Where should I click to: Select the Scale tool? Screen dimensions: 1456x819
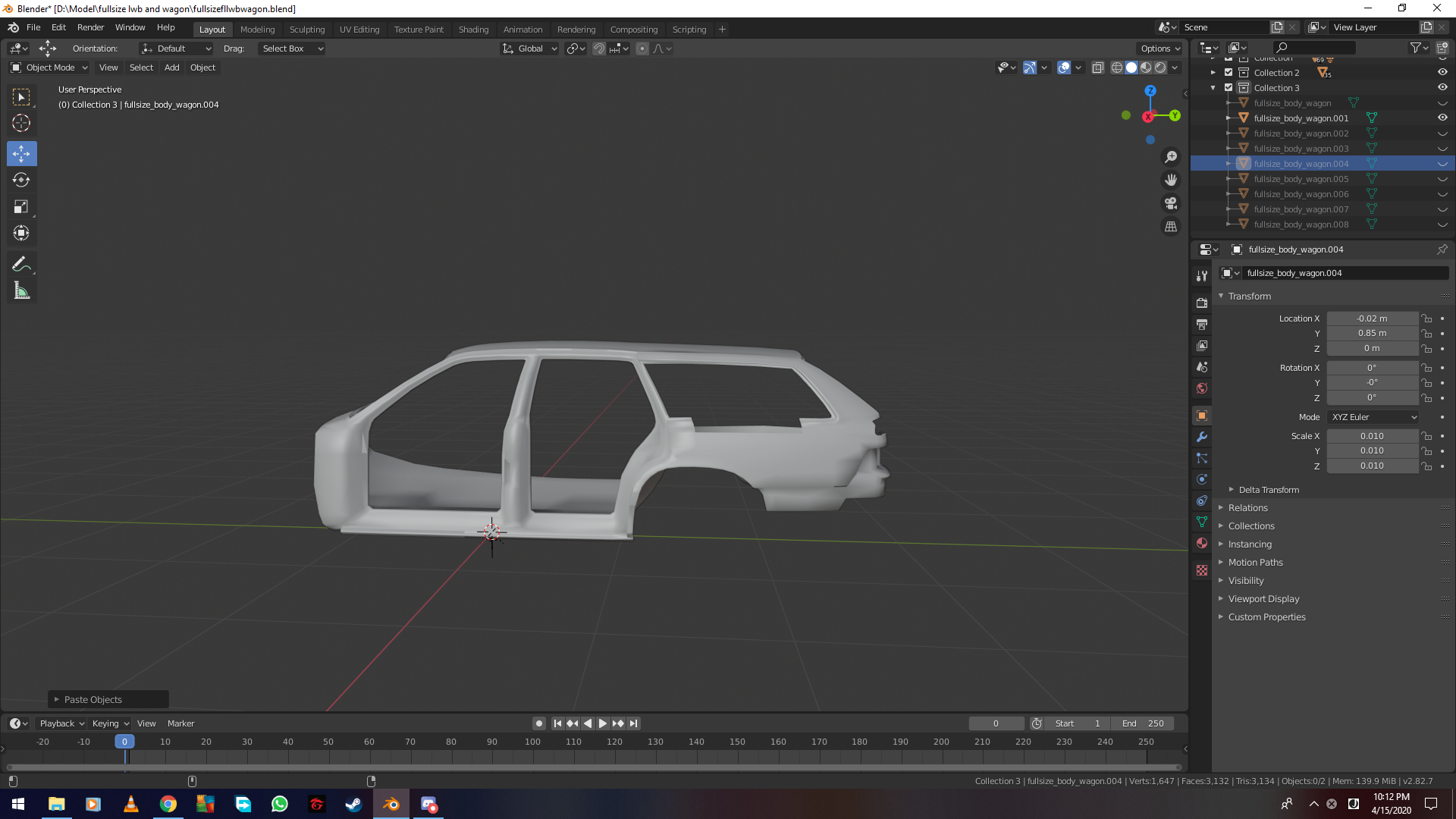pos(21,206)
